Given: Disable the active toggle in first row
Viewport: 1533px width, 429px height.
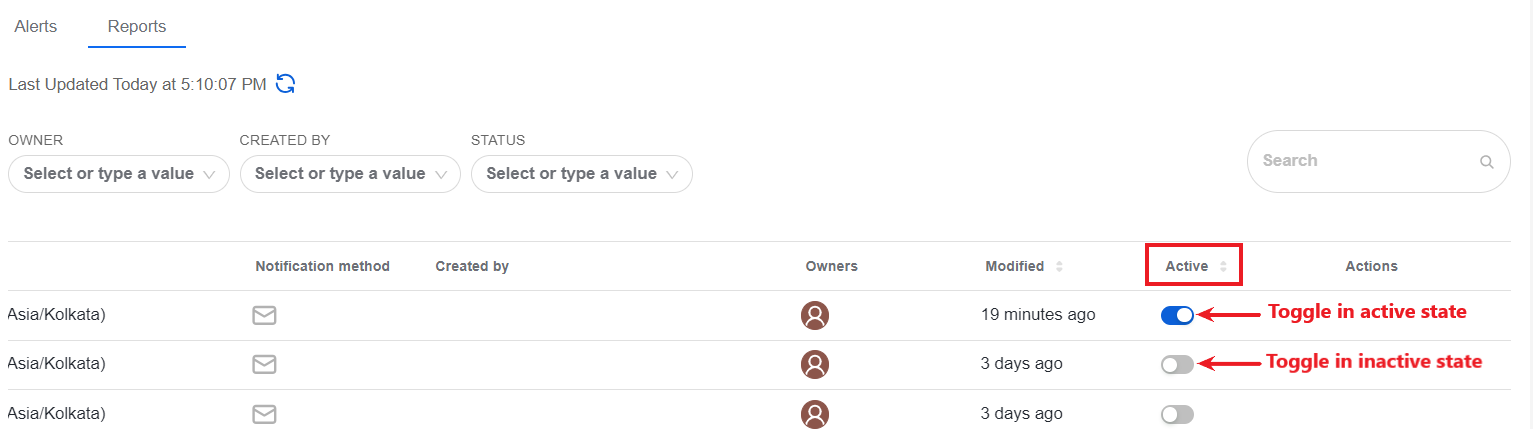Looking at the screenshot, I should click(x=1177, y=315).
